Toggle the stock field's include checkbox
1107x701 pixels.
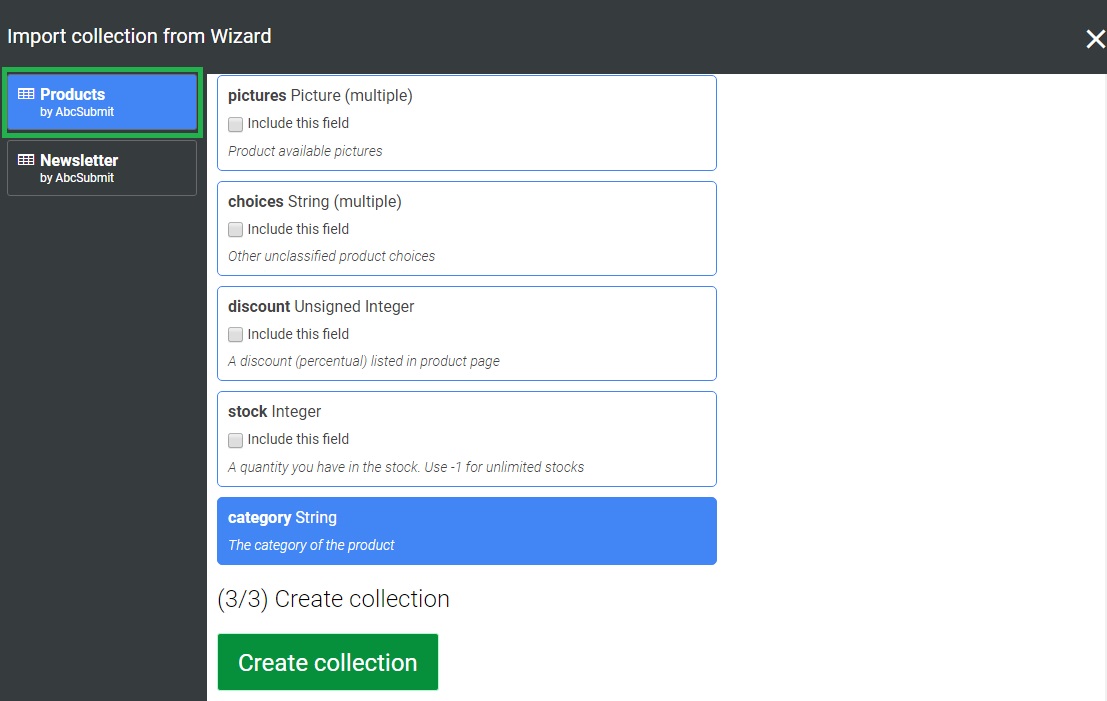point(236,440)
